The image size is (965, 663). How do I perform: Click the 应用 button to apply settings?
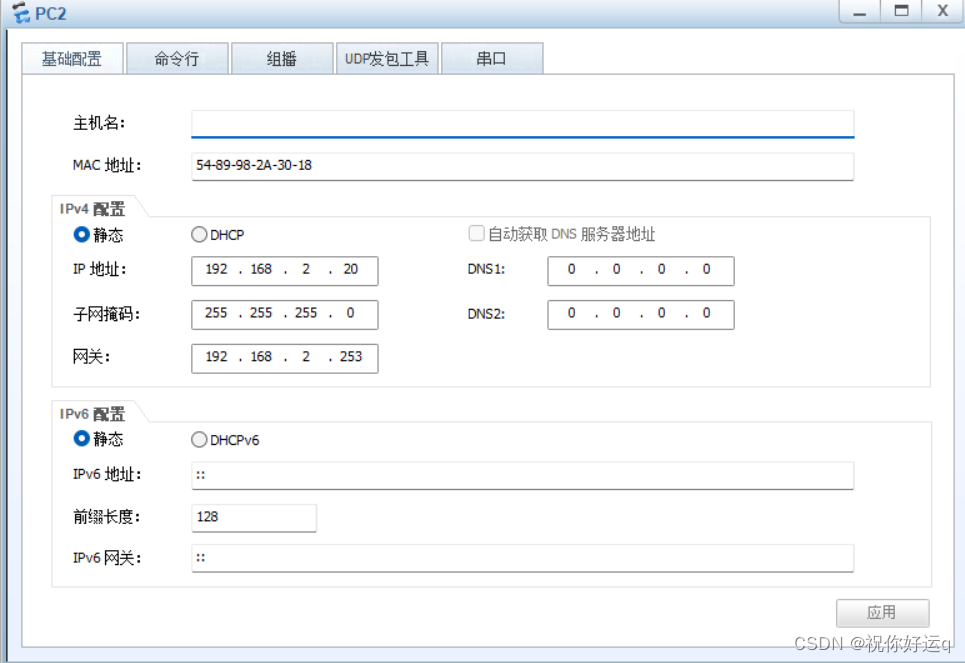click(x=882, y=613)
